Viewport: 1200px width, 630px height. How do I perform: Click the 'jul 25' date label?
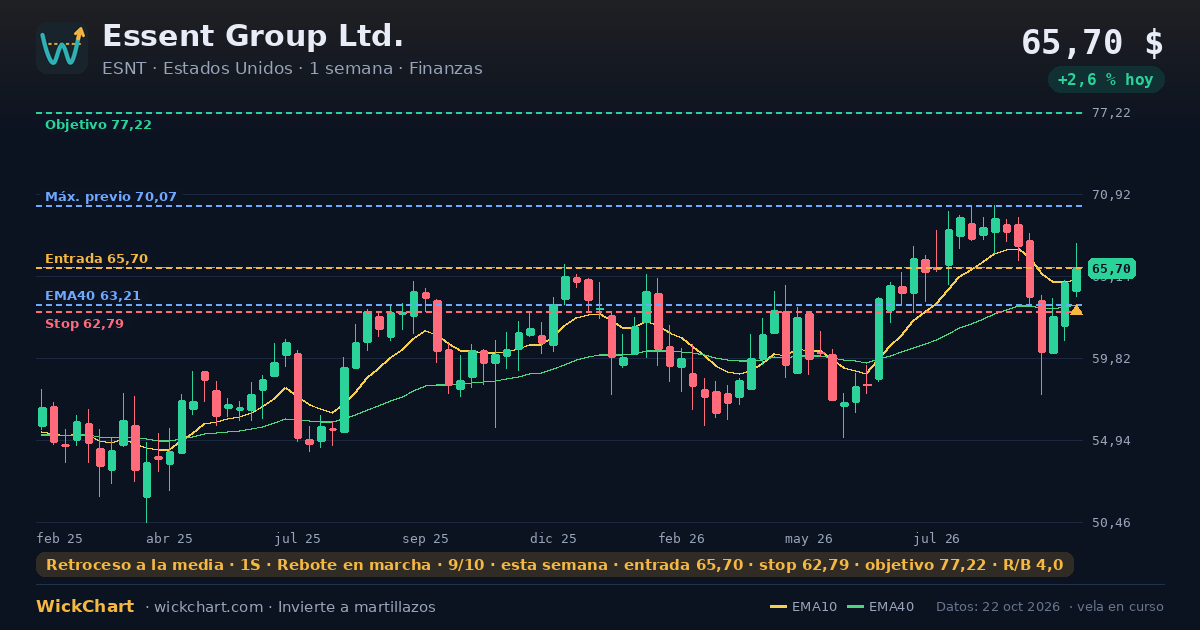click(x=298, y=538)
